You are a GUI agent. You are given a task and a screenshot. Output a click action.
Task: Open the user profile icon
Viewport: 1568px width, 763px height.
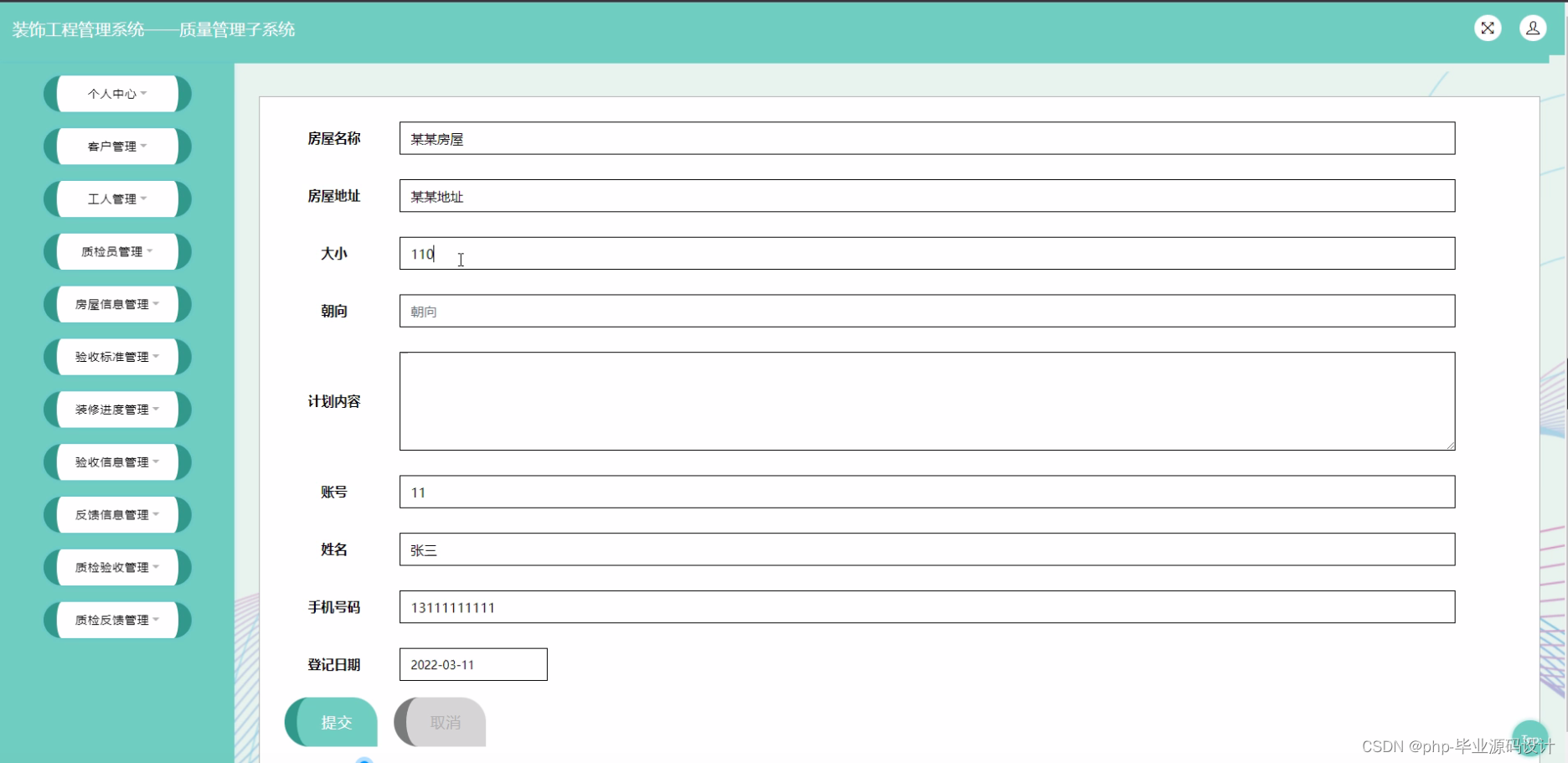click(1533, 28)
